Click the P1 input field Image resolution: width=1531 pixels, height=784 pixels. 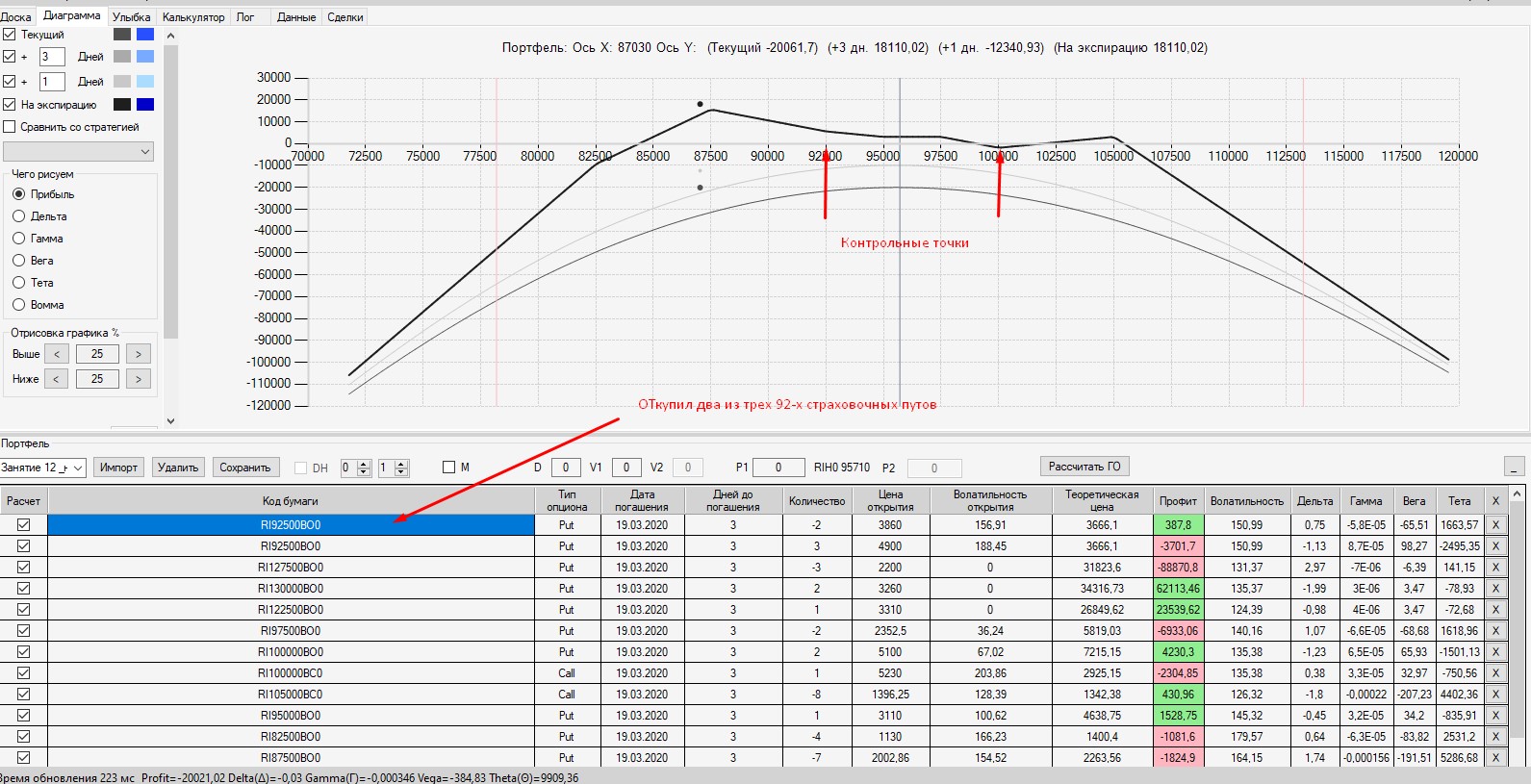(x=778, y=468)
